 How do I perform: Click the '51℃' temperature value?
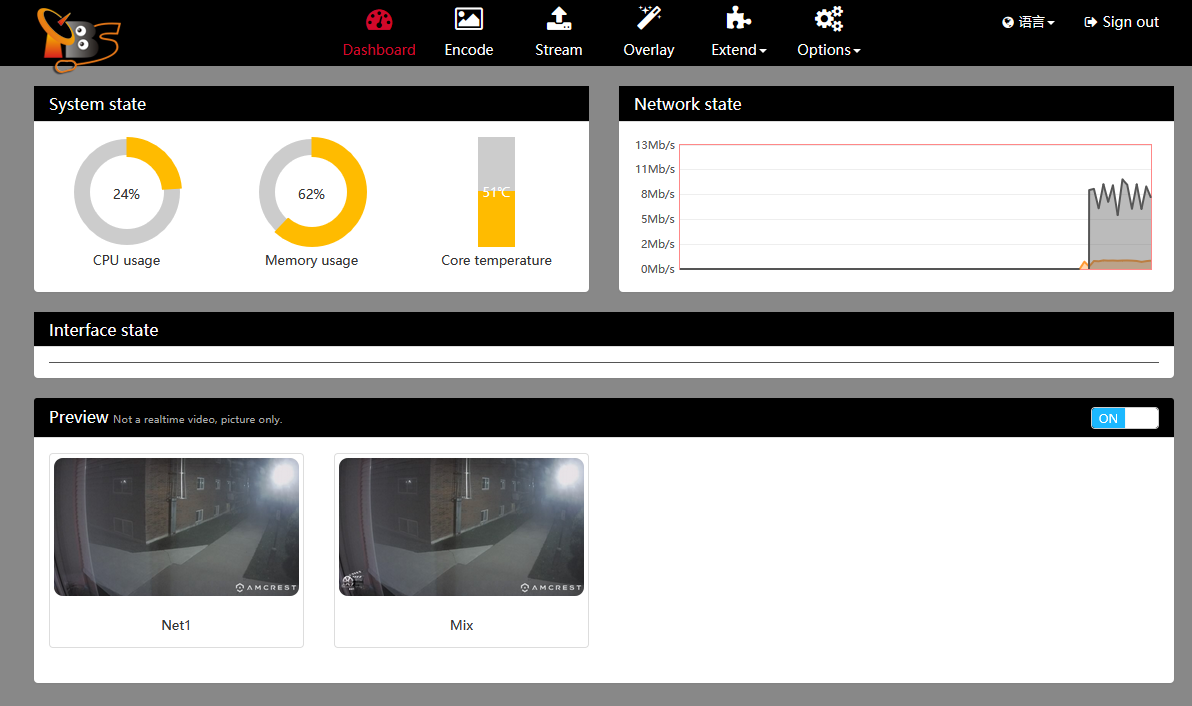click(496, 192)
